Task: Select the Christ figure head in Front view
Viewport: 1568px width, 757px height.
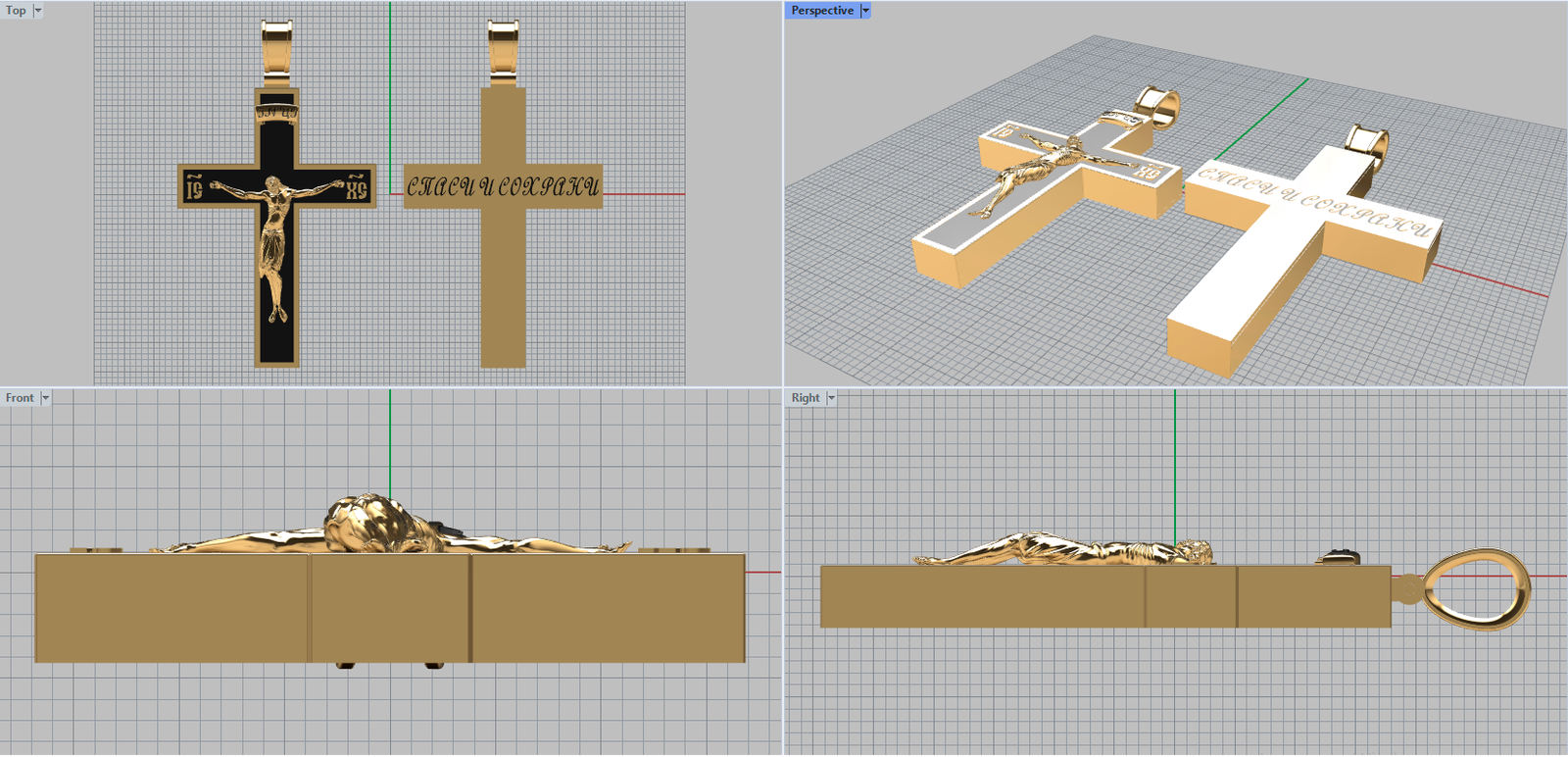Action: 367,522
